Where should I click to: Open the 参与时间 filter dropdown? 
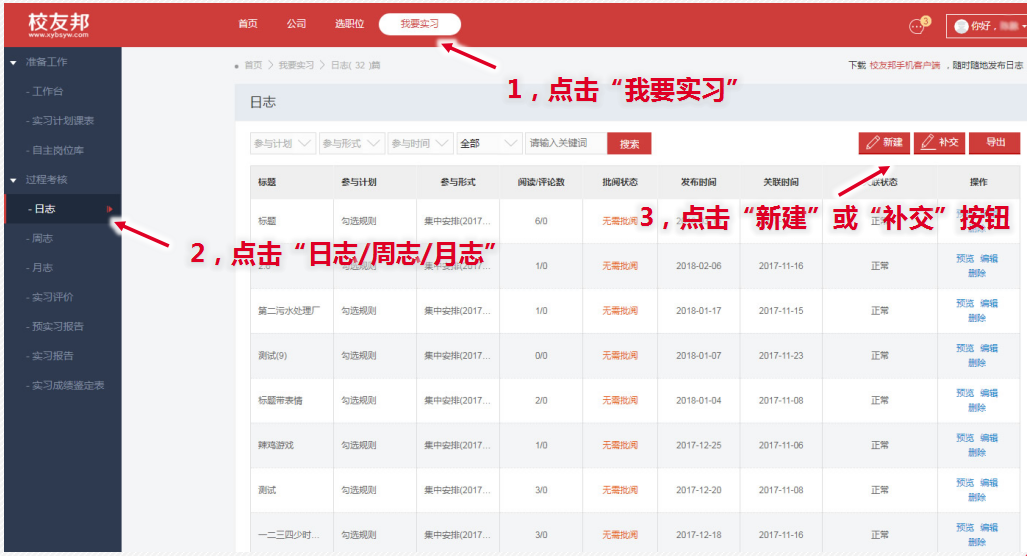(x=421, y=144)
